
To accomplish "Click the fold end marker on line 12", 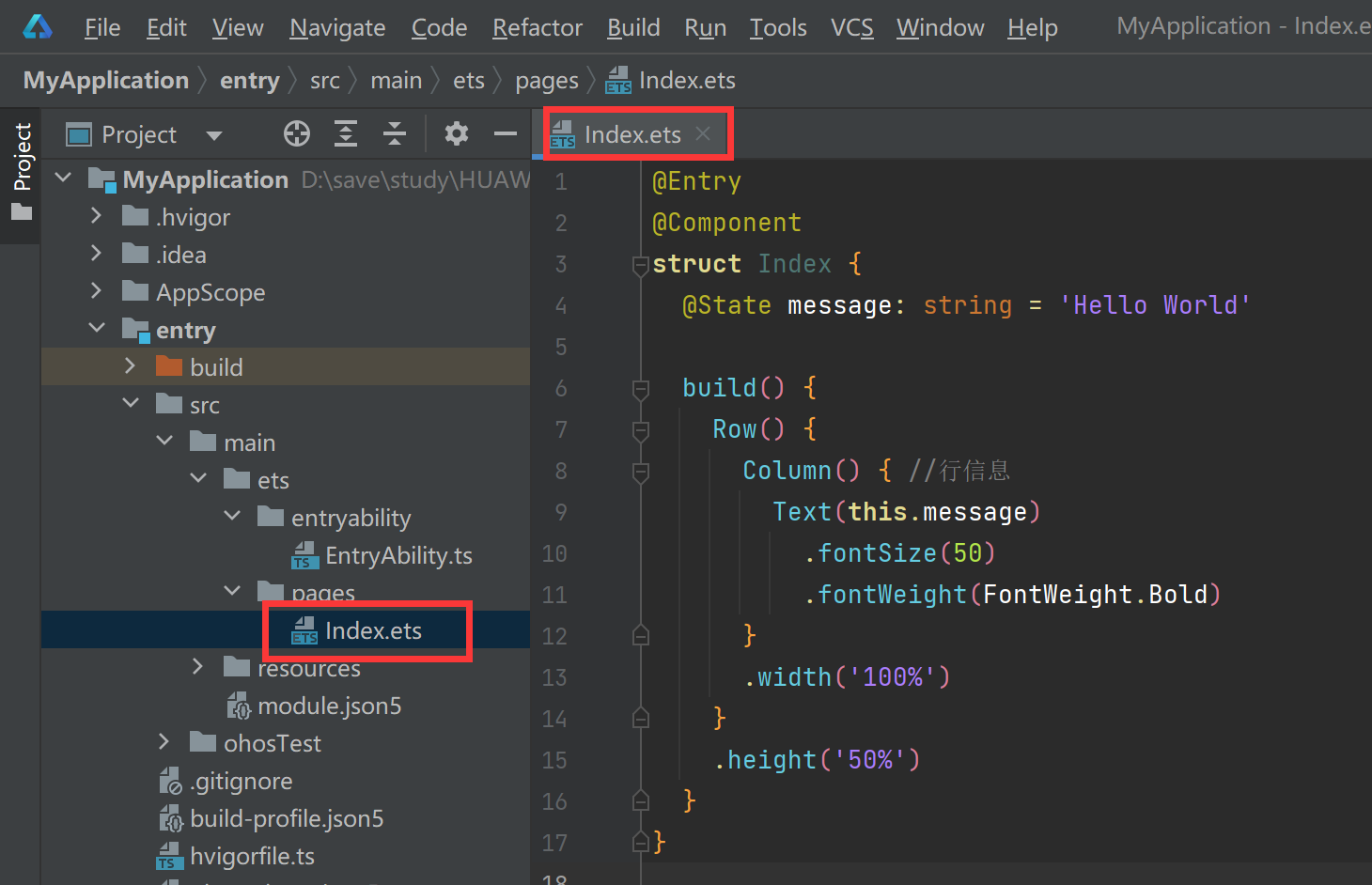I will 641,636.
